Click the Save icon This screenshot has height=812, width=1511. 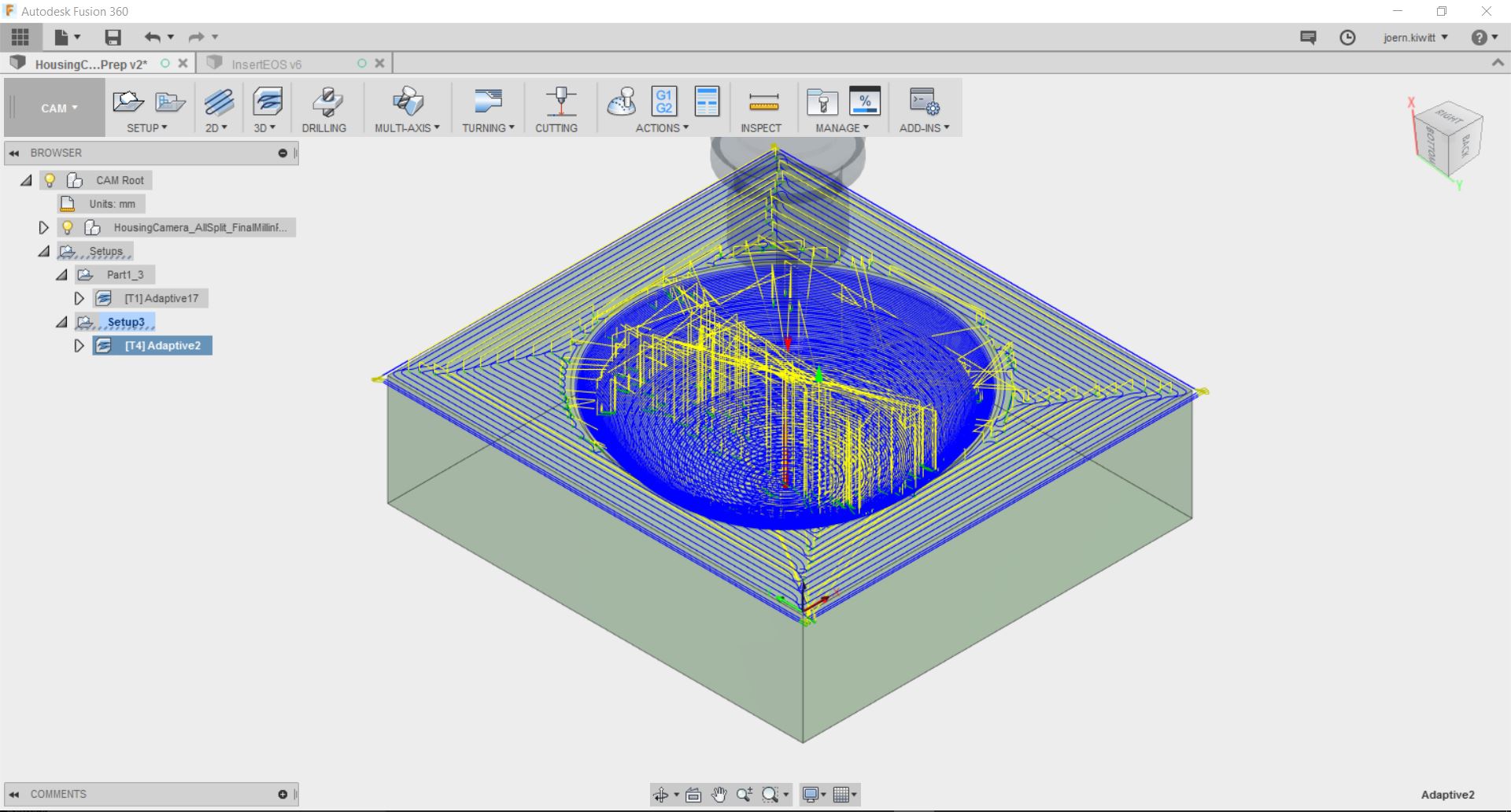113,37
